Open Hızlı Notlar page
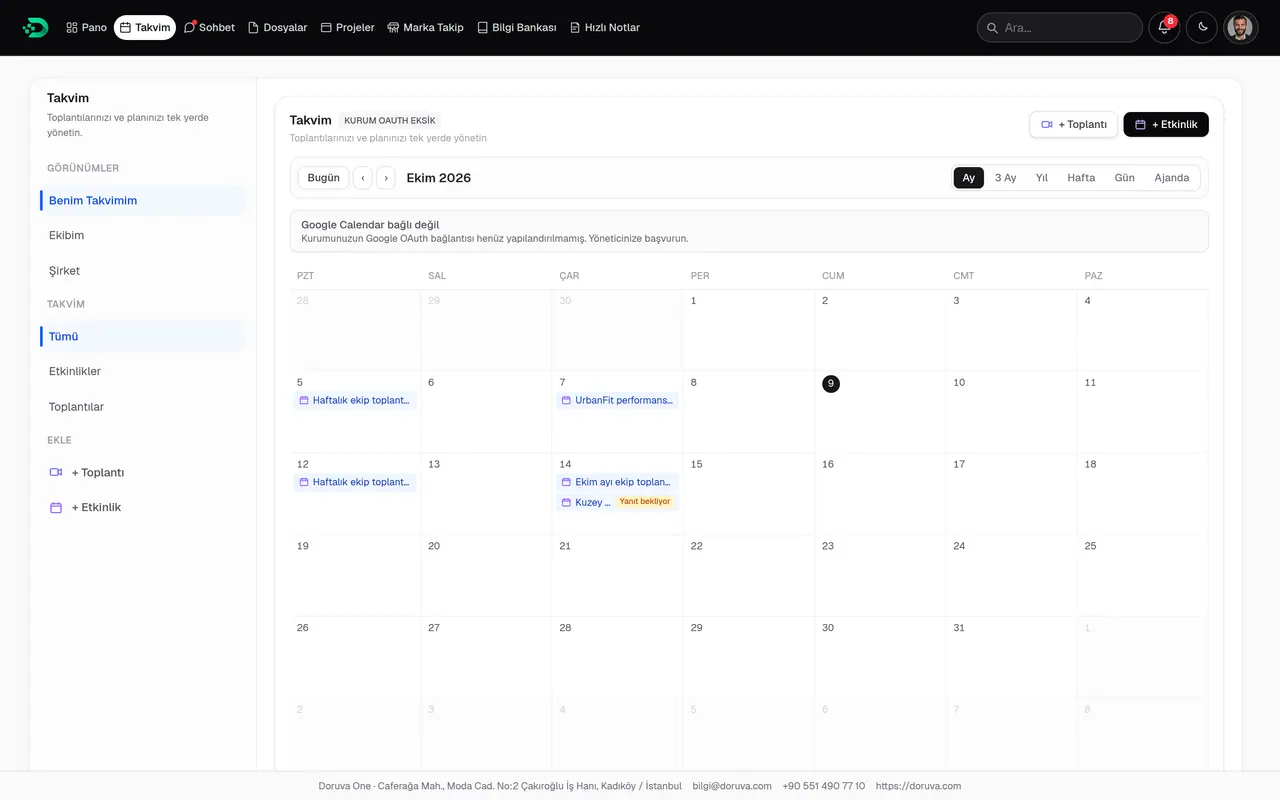The height and width of the screenshot is (800, 1280). (x=604, y=28)
